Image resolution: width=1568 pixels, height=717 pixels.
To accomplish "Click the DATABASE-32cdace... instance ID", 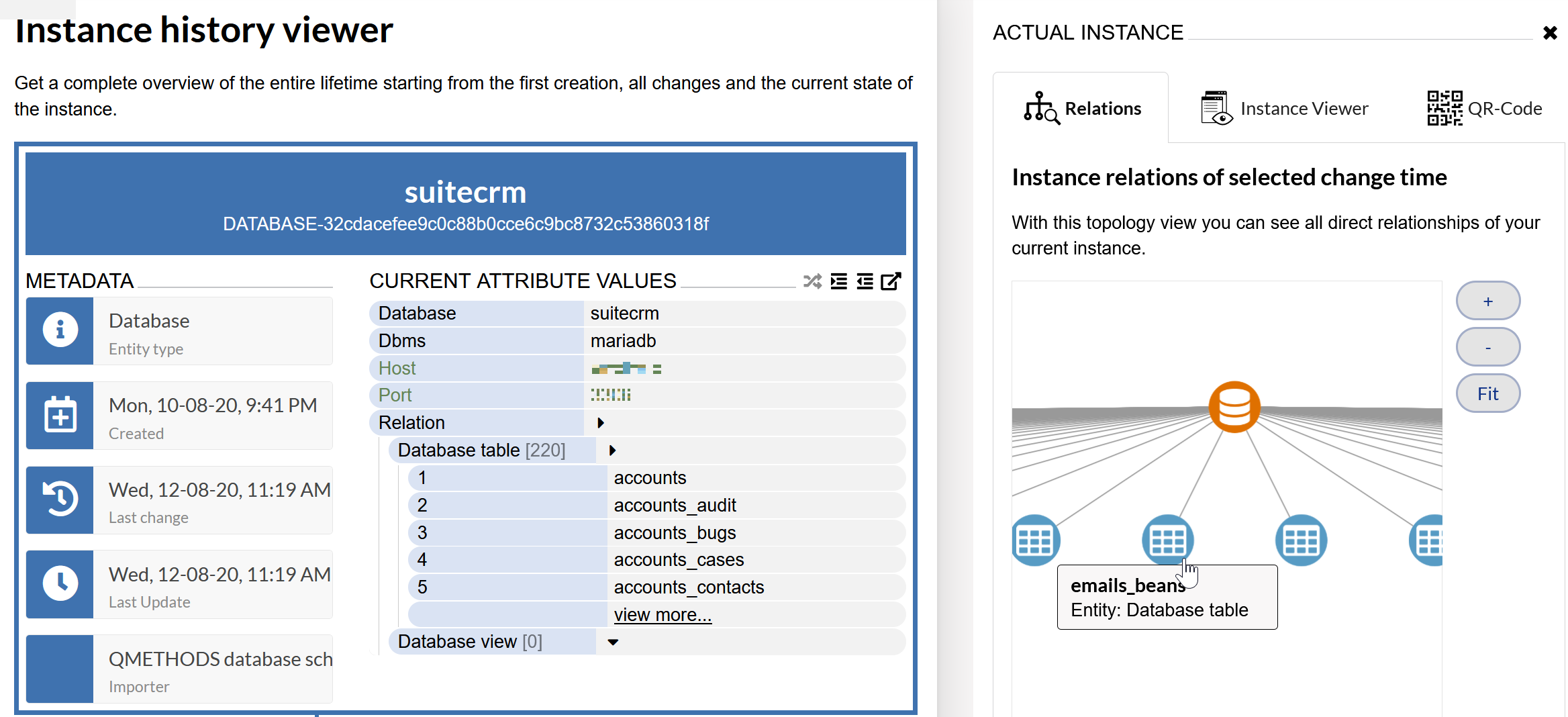I will coord(465,224).
